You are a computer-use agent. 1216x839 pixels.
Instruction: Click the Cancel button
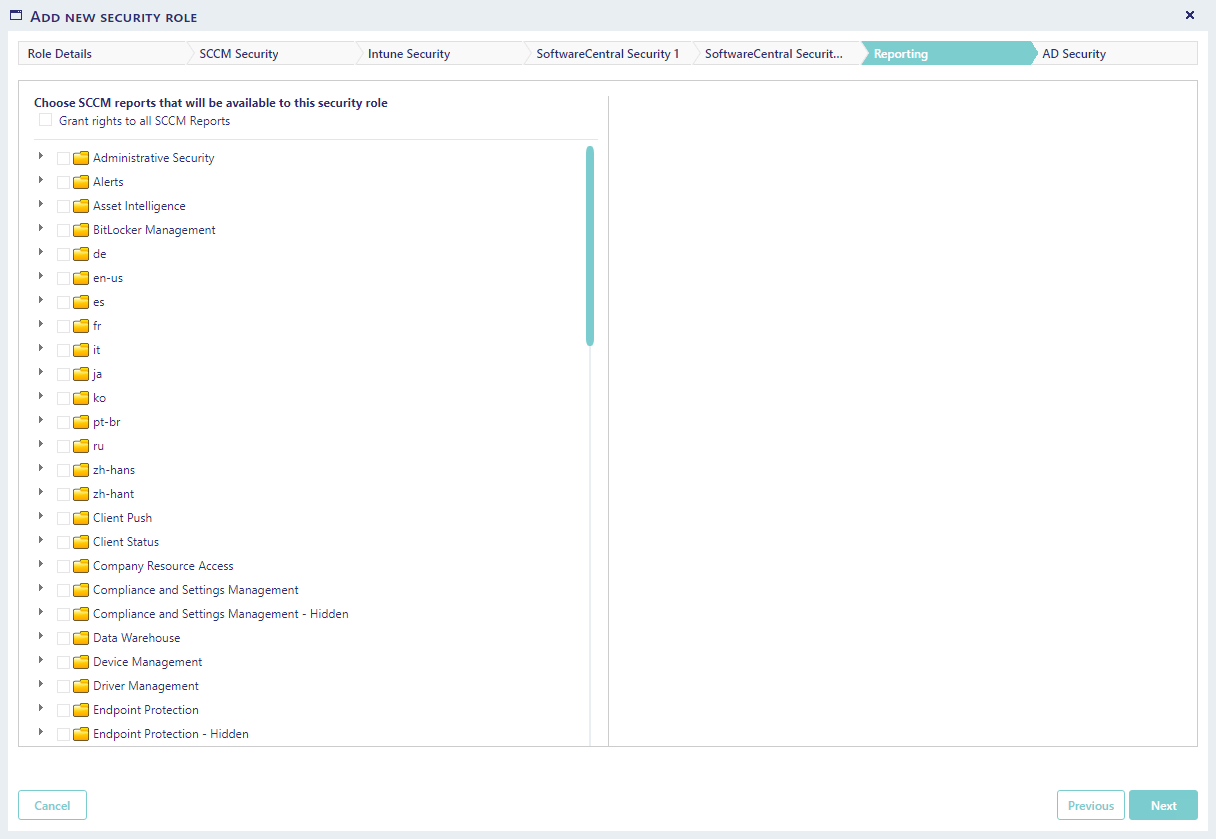click(x=52, y=806)
